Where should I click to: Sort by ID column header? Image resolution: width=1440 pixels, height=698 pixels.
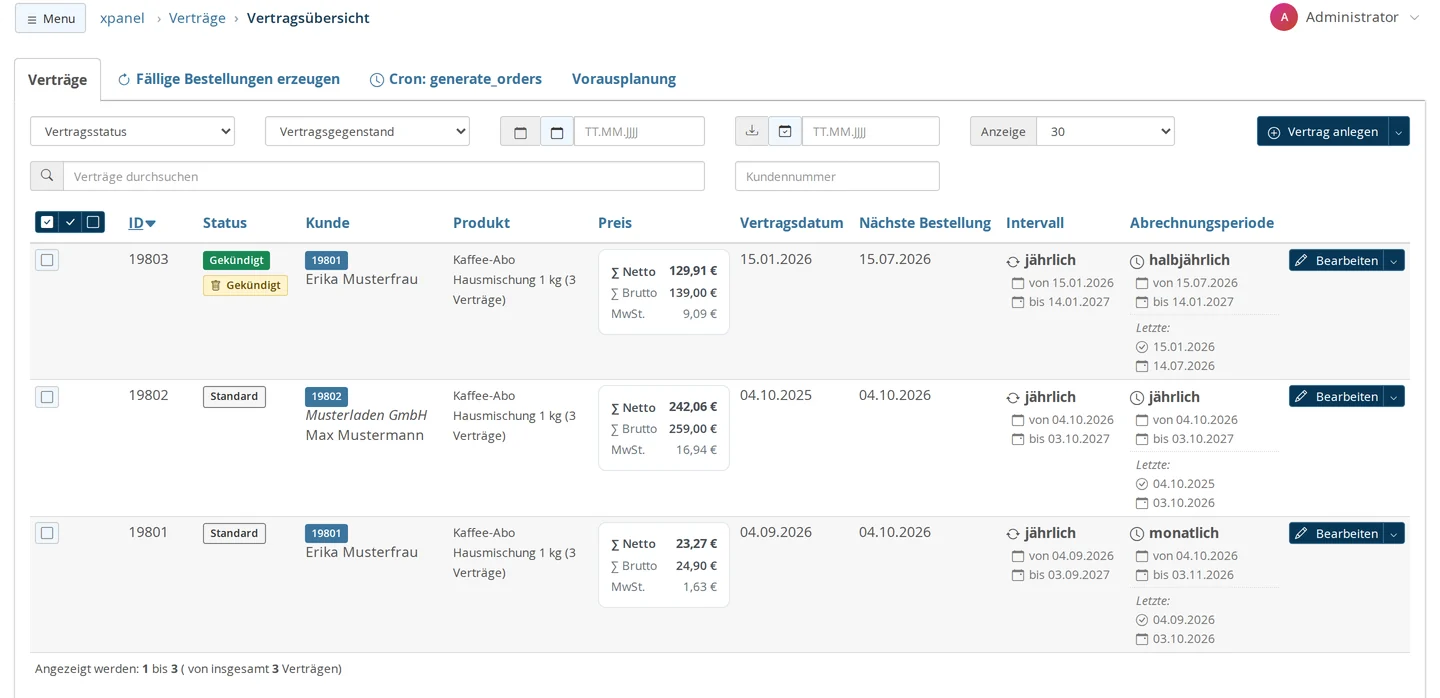click(x=142, y=223)
